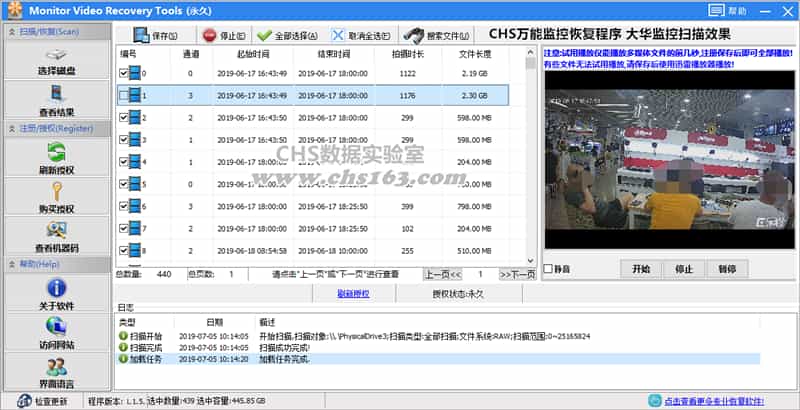Click 查看机器码 icon
Viewport: 800px width, 410px height.
[57, 230]
